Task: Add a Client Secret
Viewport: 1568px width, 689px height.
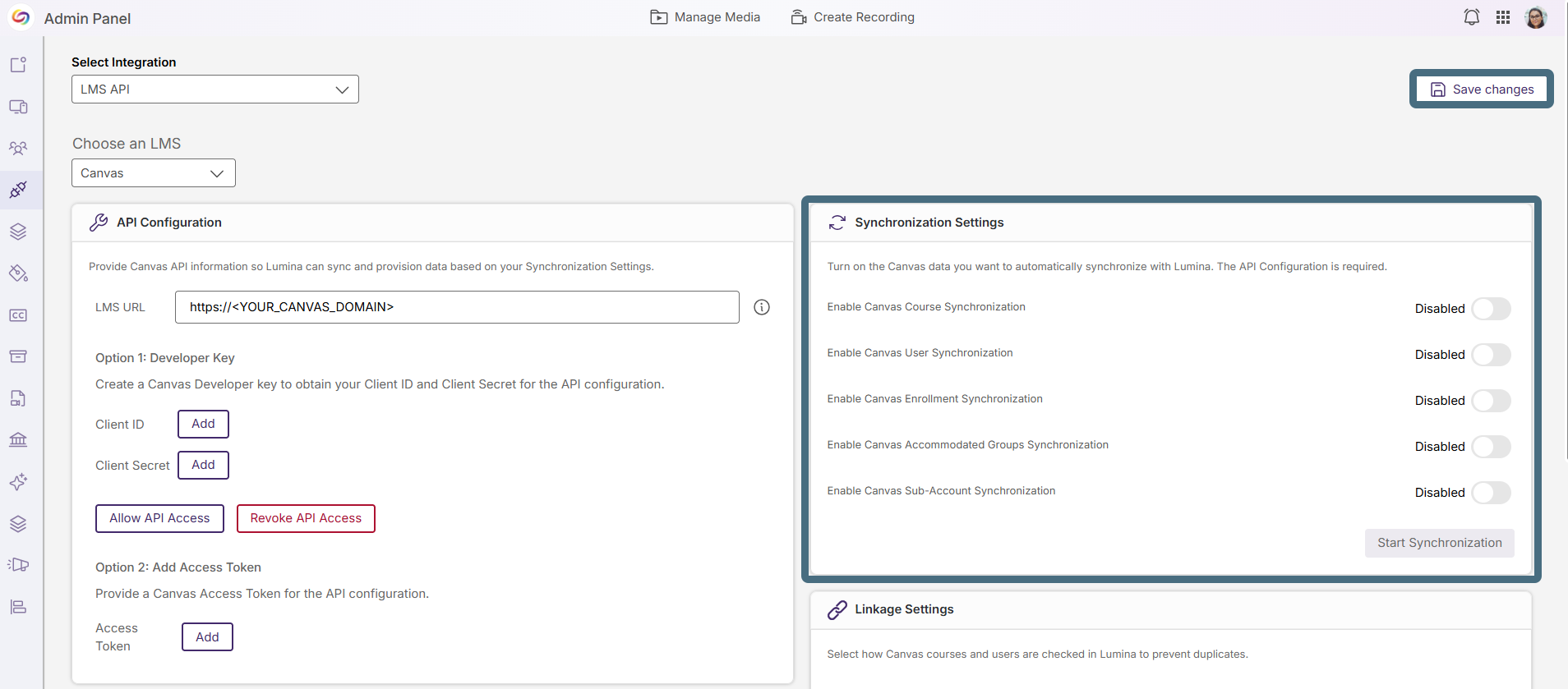Action: pyautogui.click(x=203, y=465)
